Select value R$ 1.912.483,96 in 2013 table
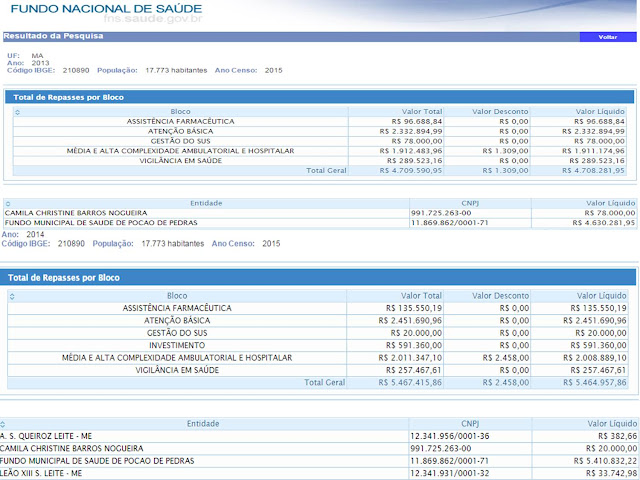 pos(411,151)
